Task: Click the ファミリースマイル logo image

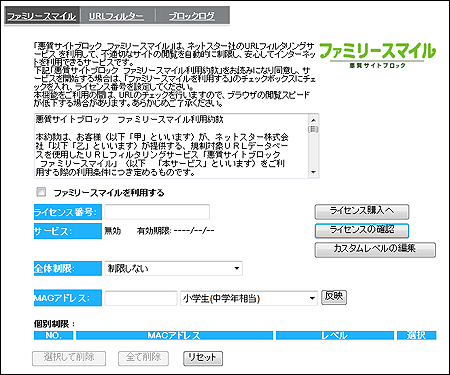Action: click(x=378, y=55)
